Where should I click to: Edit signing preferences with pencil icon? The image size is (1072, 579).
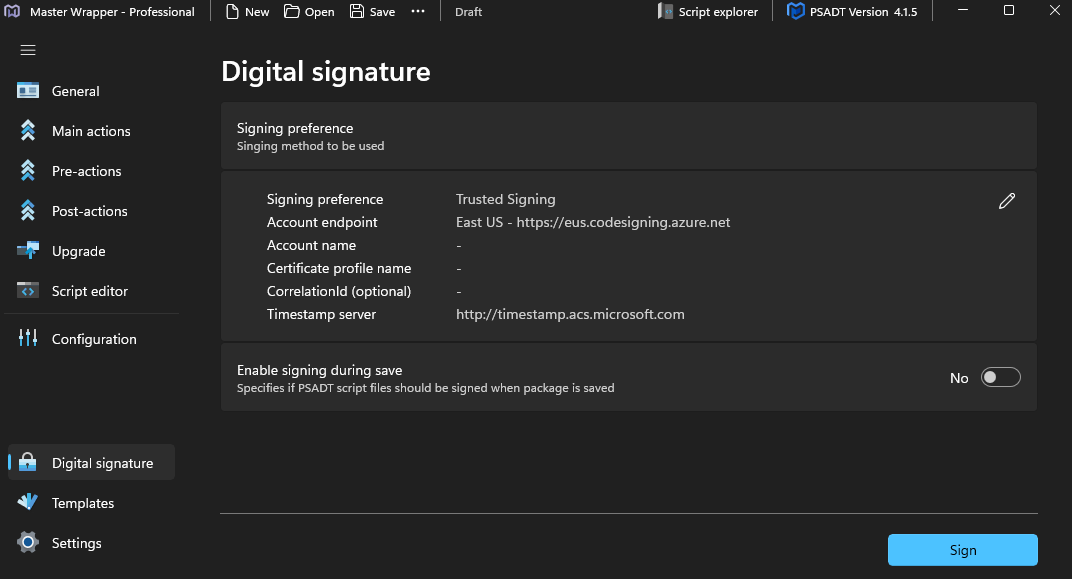coord(1007,201)
